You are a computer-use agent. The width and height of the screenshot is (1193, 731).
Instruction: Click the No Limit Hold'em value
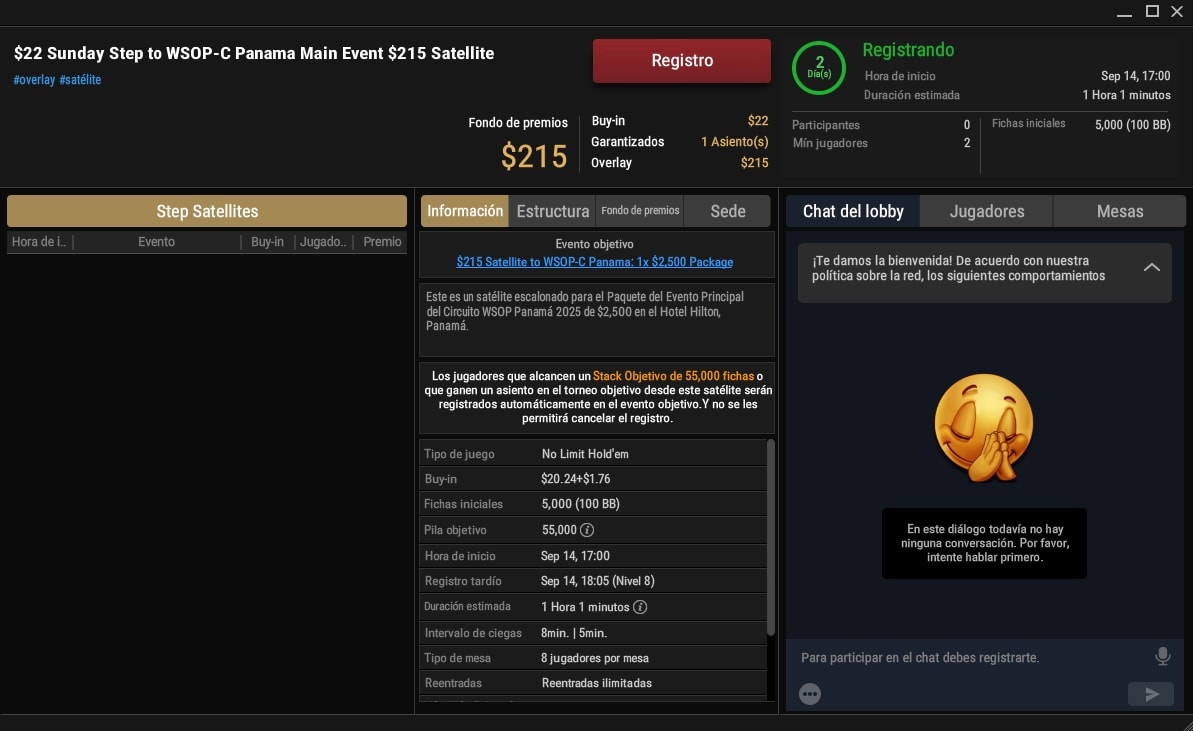point(585,454)
